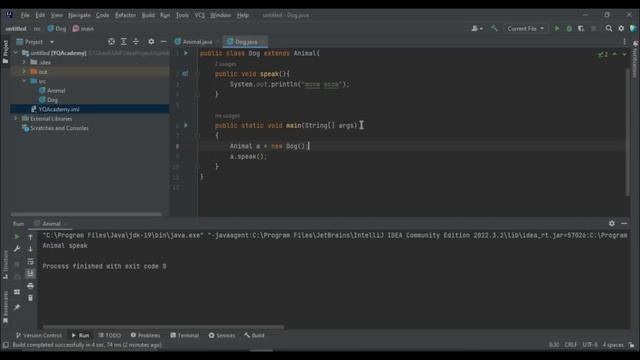The height and width of the screenshot is (360, 640).
Task: Open the Services tool window
Action: [222, 336]
